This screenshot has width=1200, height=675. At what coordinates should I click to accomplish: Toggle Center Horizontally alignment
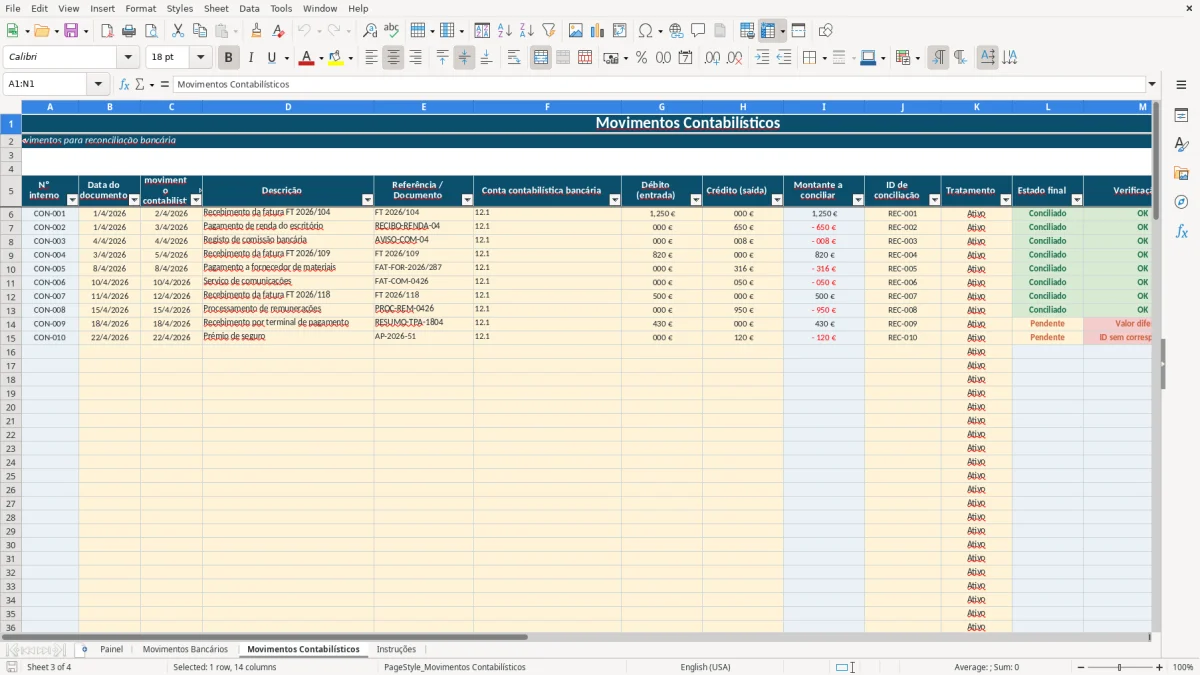tap(393, 58)
